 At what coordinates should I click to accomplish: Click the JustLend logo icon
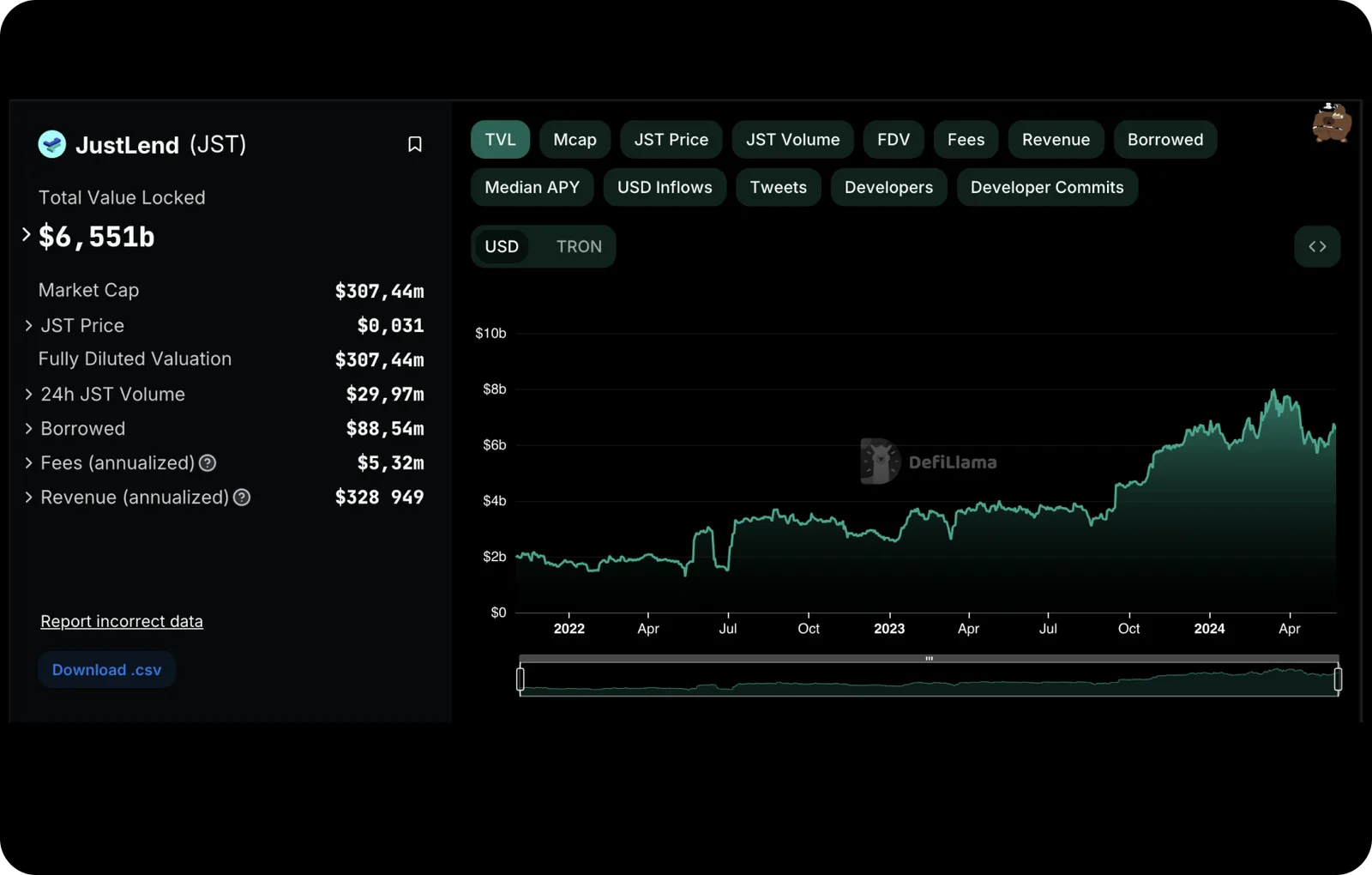(x=52, y=144)
